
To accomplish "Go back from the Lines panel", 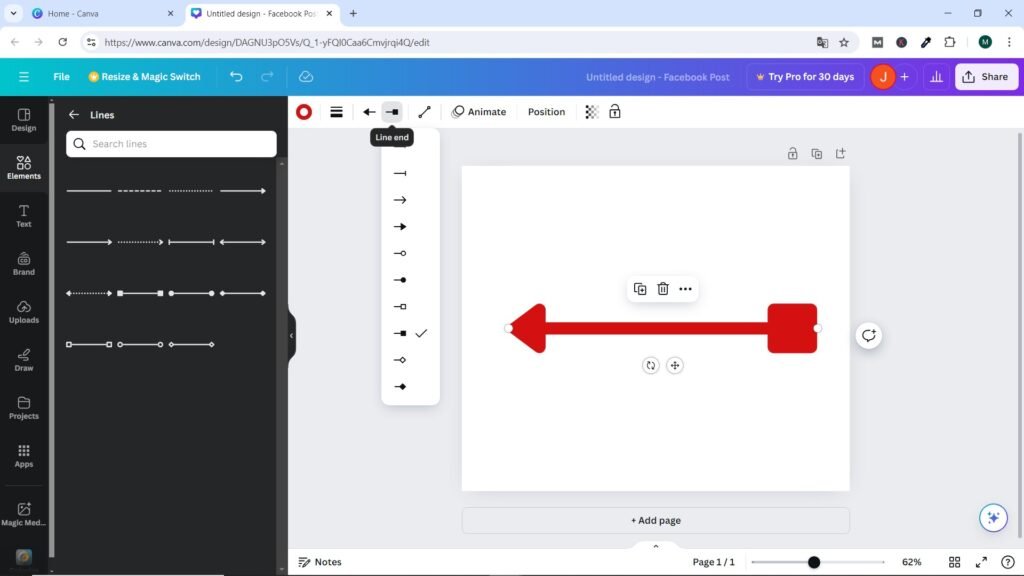I will coord(74,115).
